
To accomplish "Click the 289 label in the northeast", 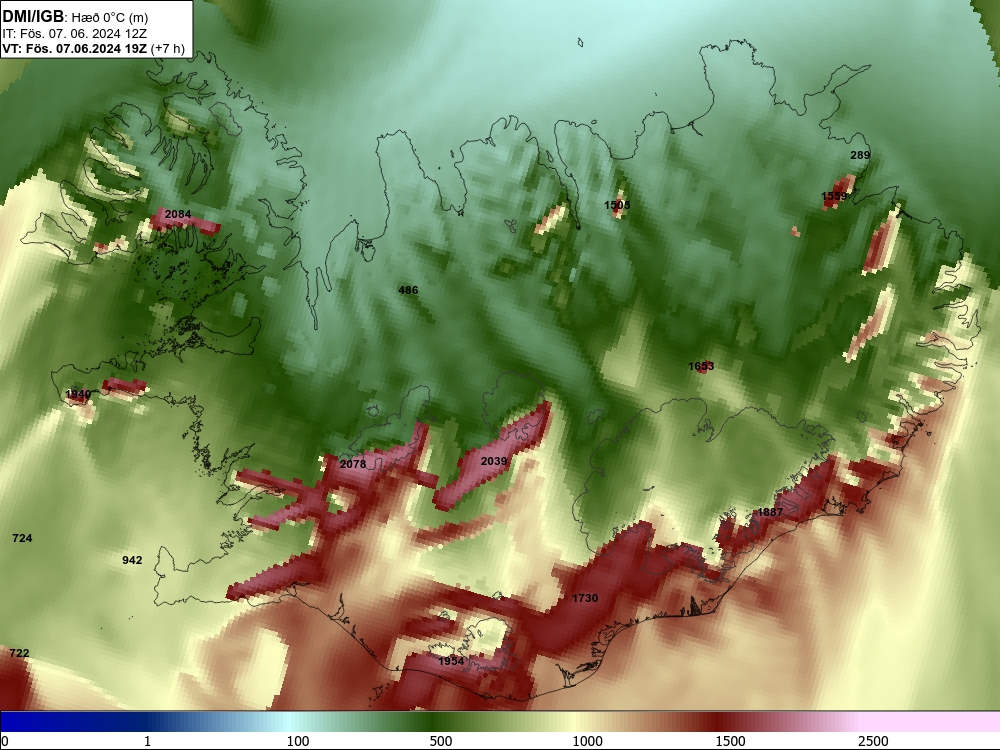I will click(860, 155).
